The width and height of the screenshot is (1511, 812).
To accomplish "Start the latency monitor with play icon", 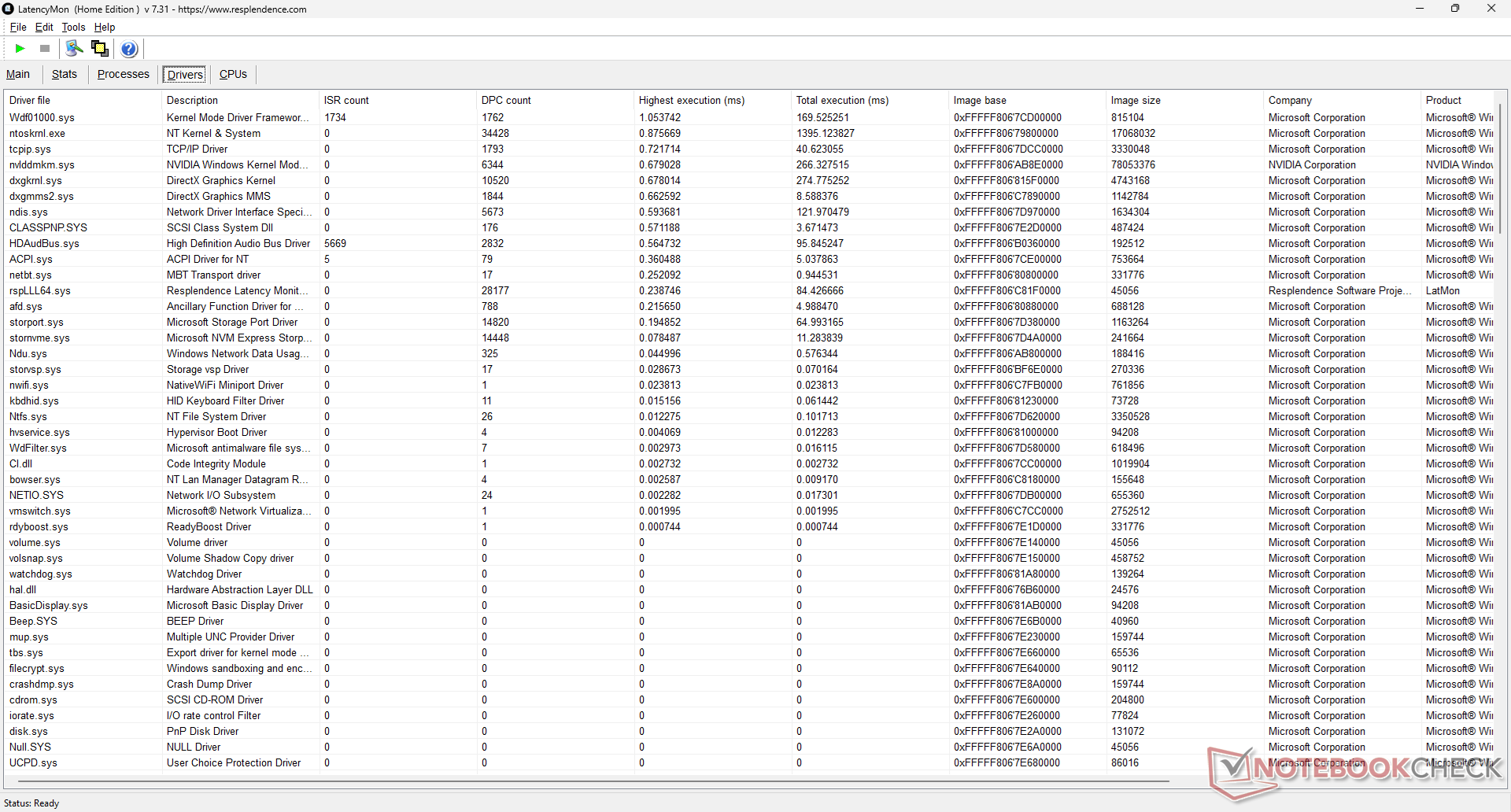I will click(20, 49).
